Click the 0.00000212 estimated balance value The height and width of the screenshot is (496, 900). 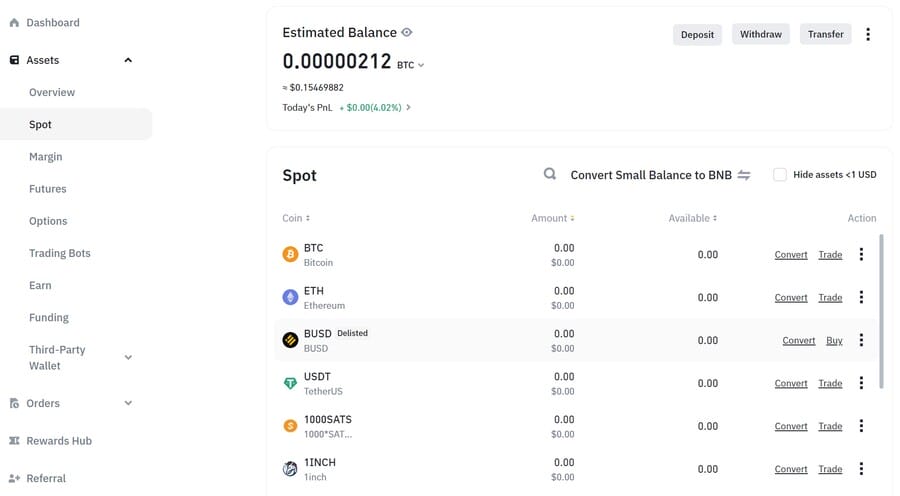click(x=336, y=61)
